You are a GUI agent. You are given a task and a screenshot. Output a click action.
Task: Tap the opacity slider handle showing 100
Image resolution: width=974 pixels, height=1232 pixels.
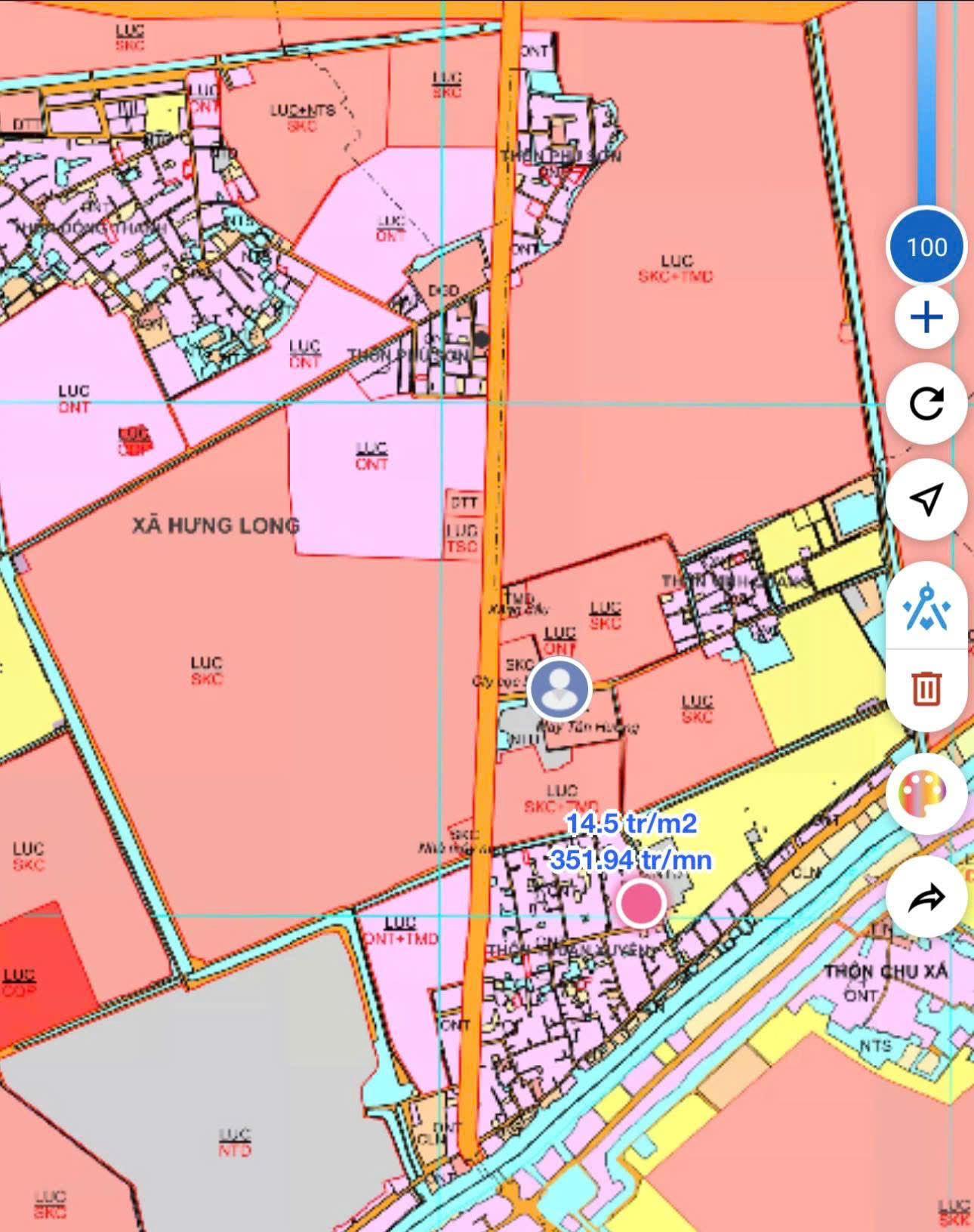click(x=926, y=246)
